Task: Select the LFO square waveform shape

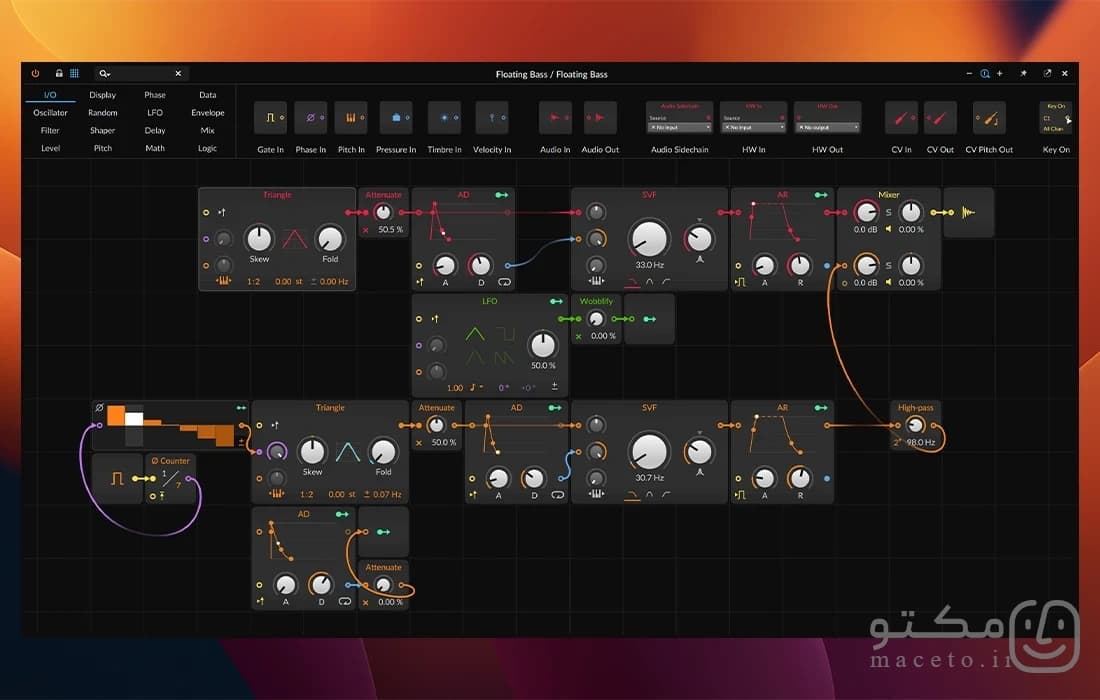Action: [504, 333]
